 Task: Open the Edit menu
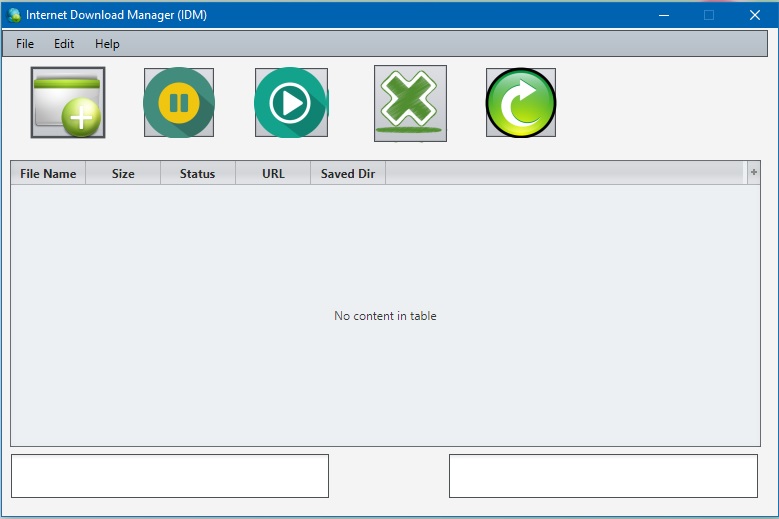click(x=64, y=44)
